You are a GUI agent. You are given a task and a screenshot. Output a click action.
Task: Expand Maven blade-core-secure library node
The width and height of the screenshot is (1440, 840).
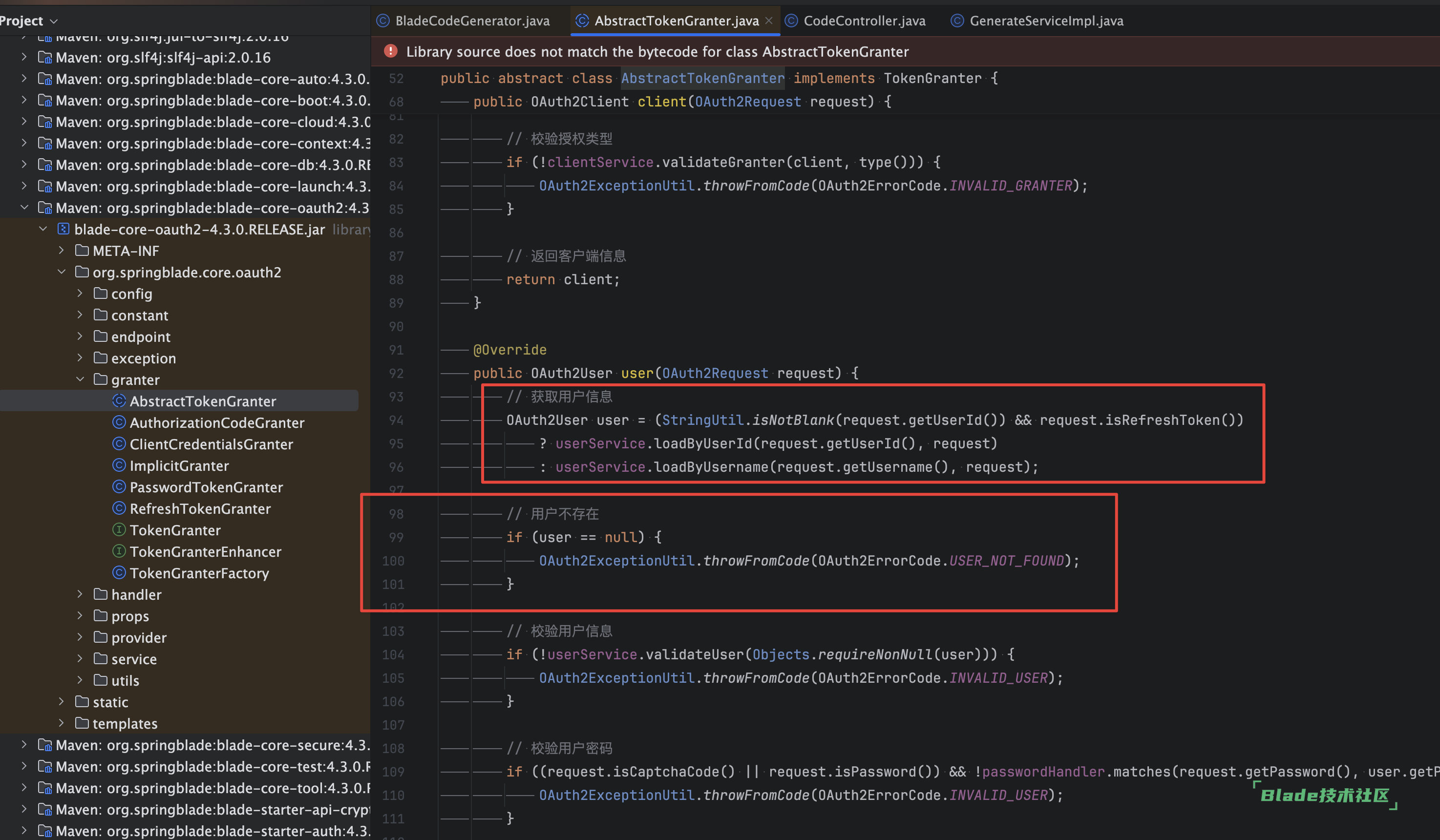click(x=24, y=745)
